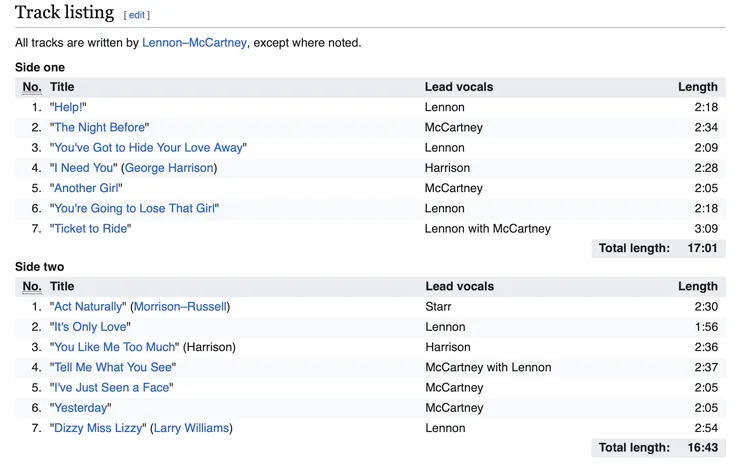Click the edit link beside Track listing
Screen dimensions: 740x466
pos(137,15)
